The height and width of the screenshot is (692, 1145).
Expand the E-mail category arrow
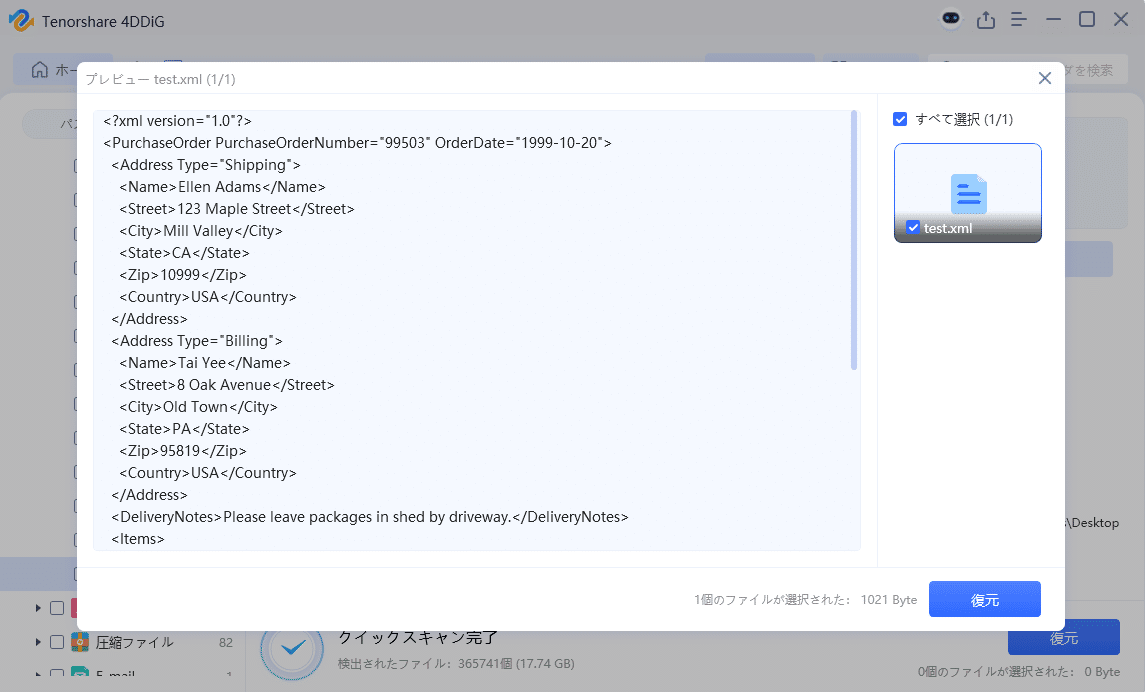[x=38, y=675]
